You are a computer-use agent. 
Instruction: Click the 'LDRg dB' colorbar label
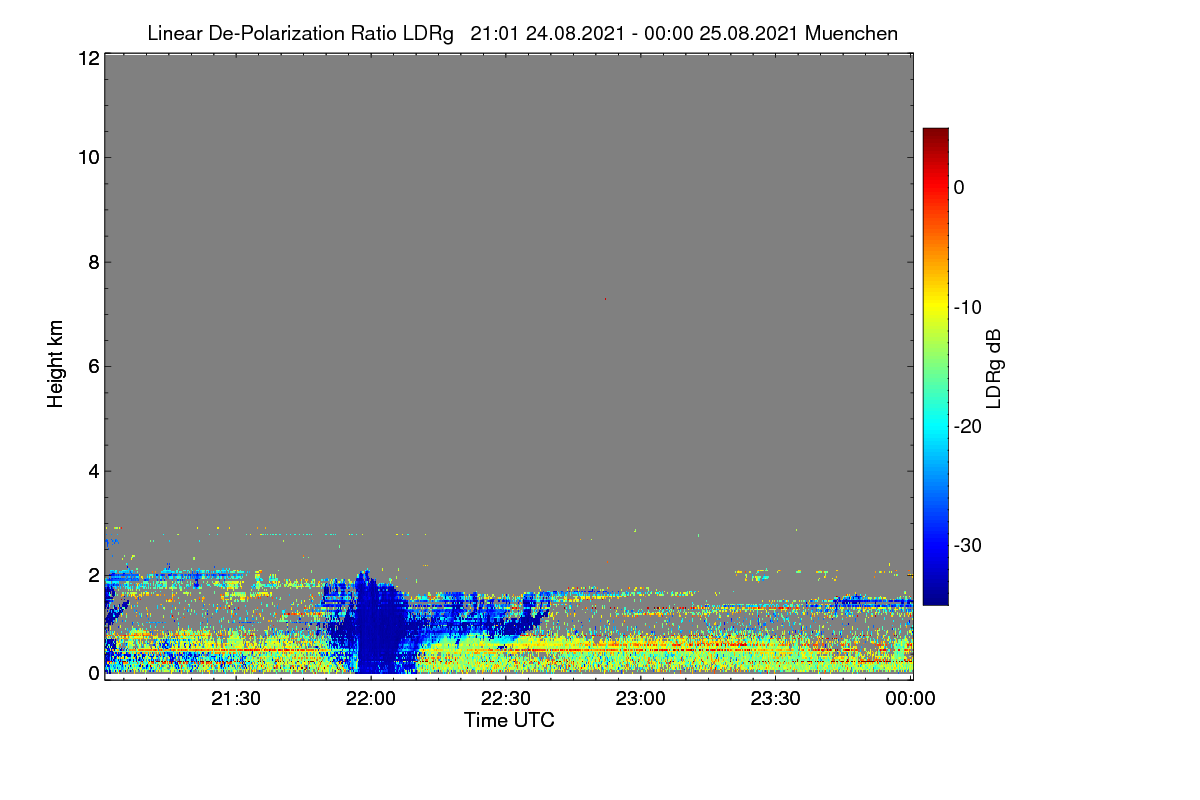(x=994, y=367)
